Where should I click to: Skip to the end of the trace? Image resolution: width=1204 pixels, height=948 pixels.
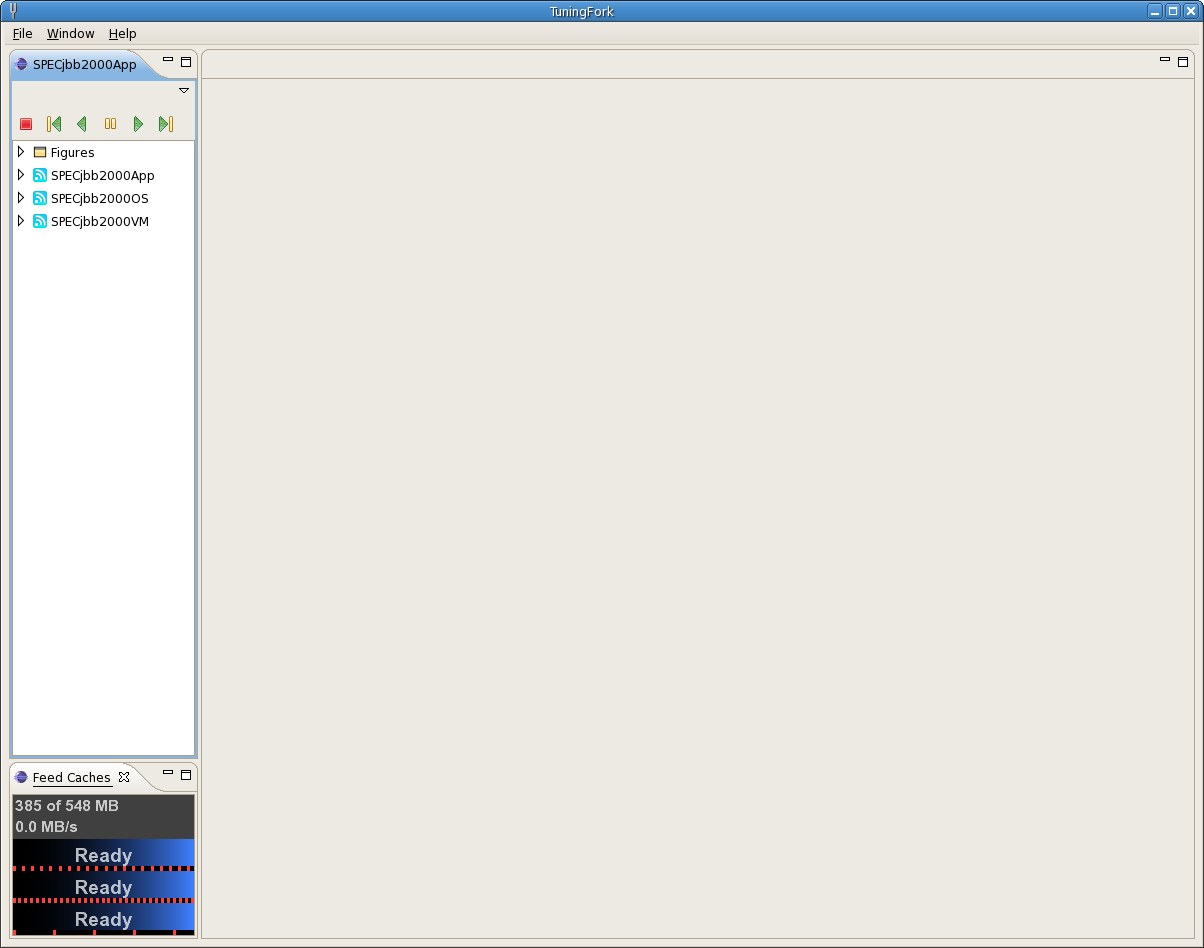[166, 124]
